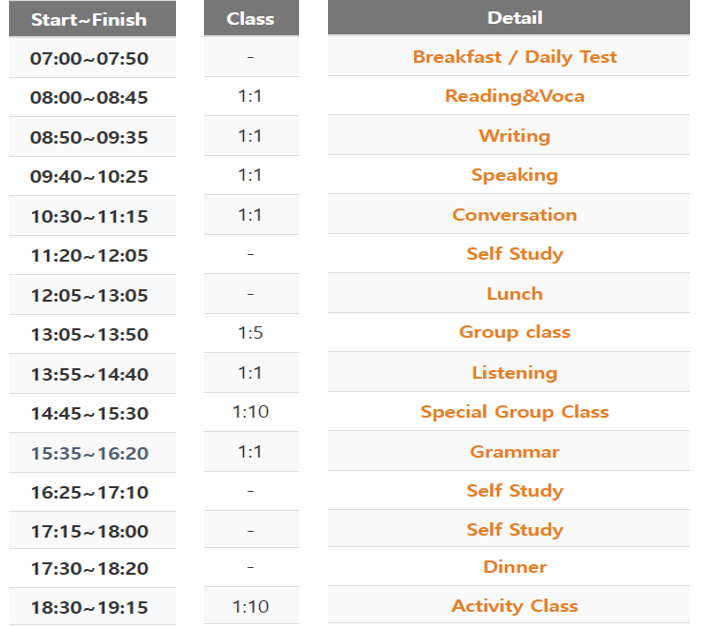
Task: Click the Conversation detail link
Action: click(x=514, y=215)
